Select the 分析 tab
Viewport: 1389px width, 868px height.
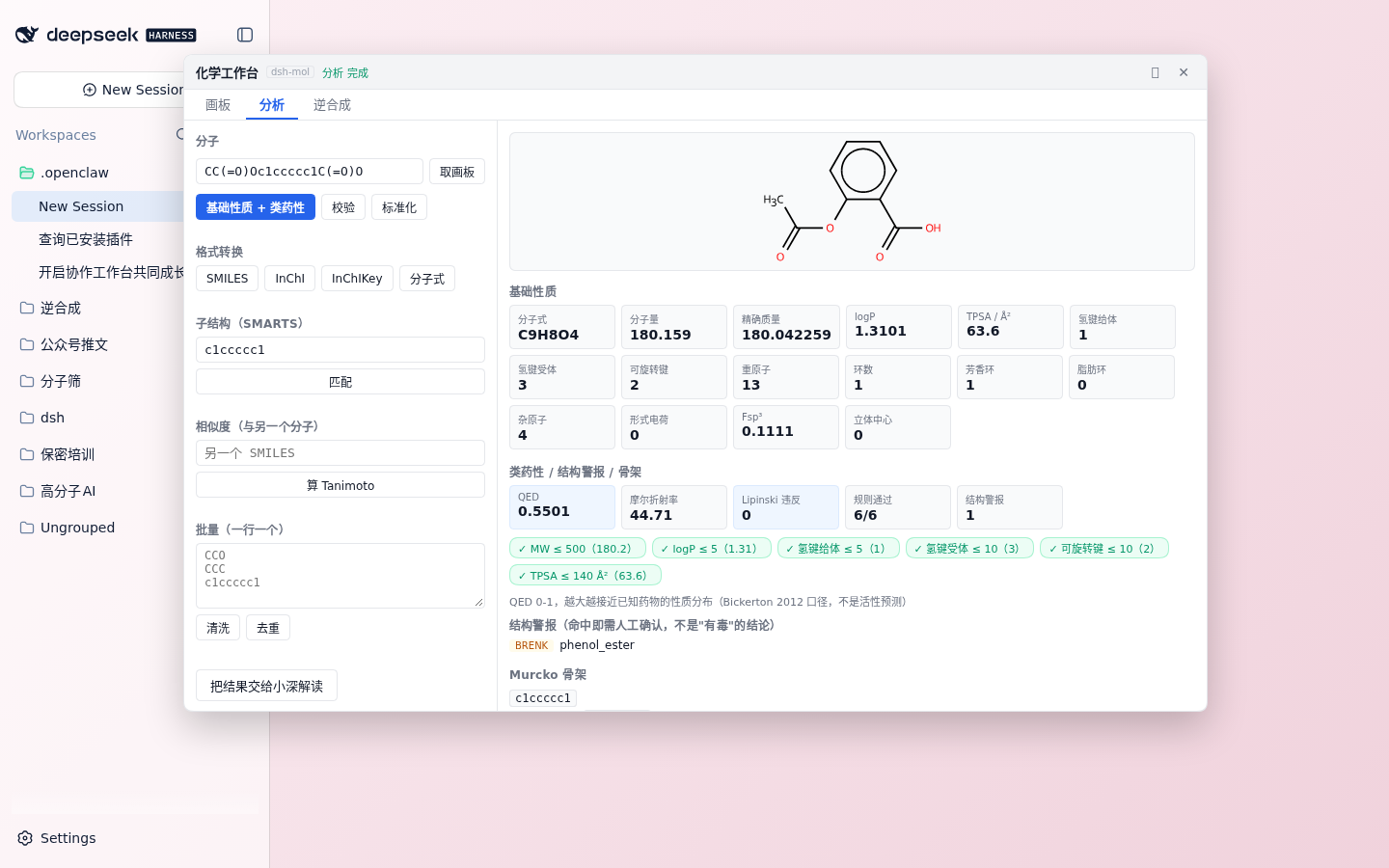[x=272, y=105]
